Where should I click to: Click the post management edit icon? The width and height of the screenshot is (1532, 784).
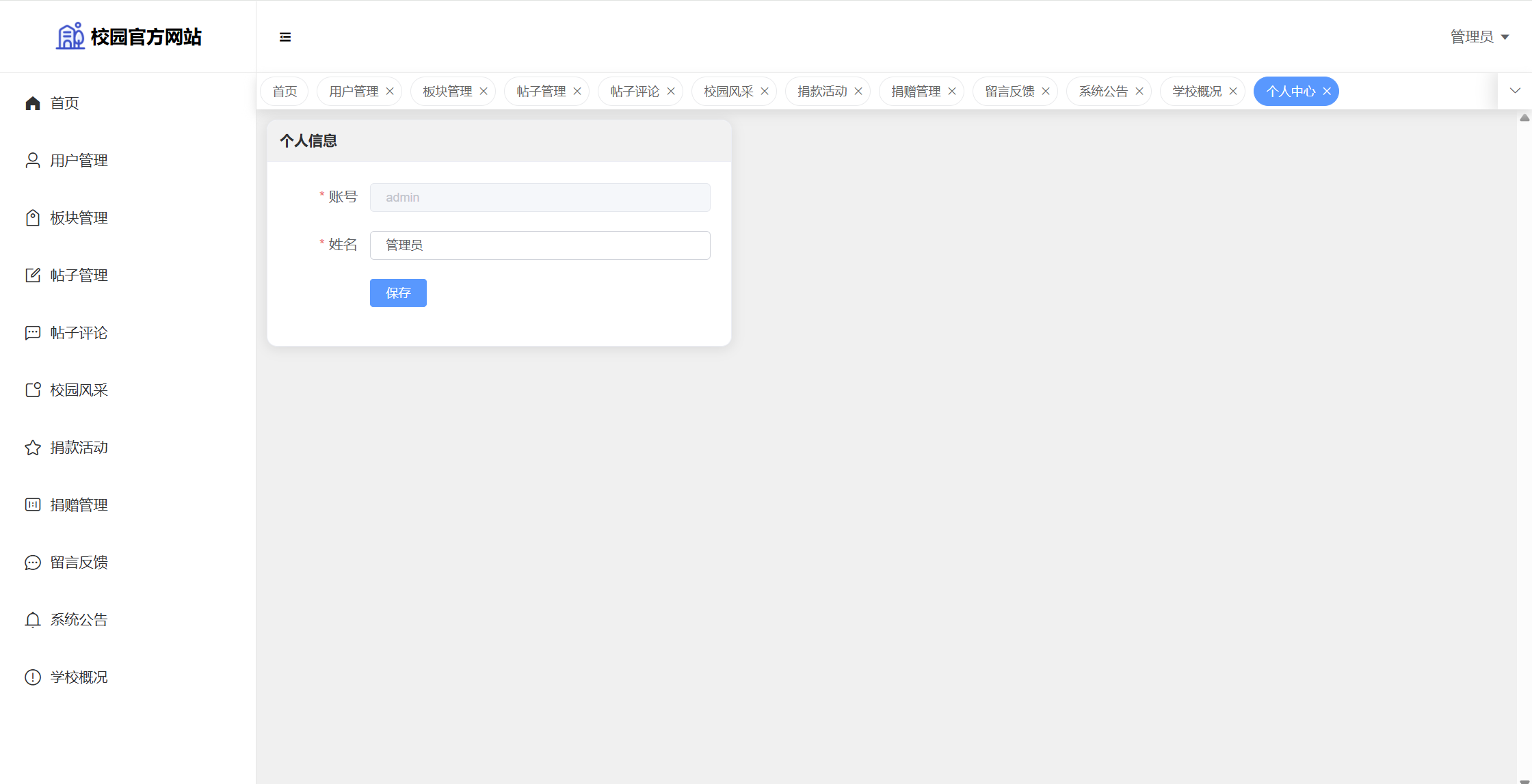pos(33,275)
